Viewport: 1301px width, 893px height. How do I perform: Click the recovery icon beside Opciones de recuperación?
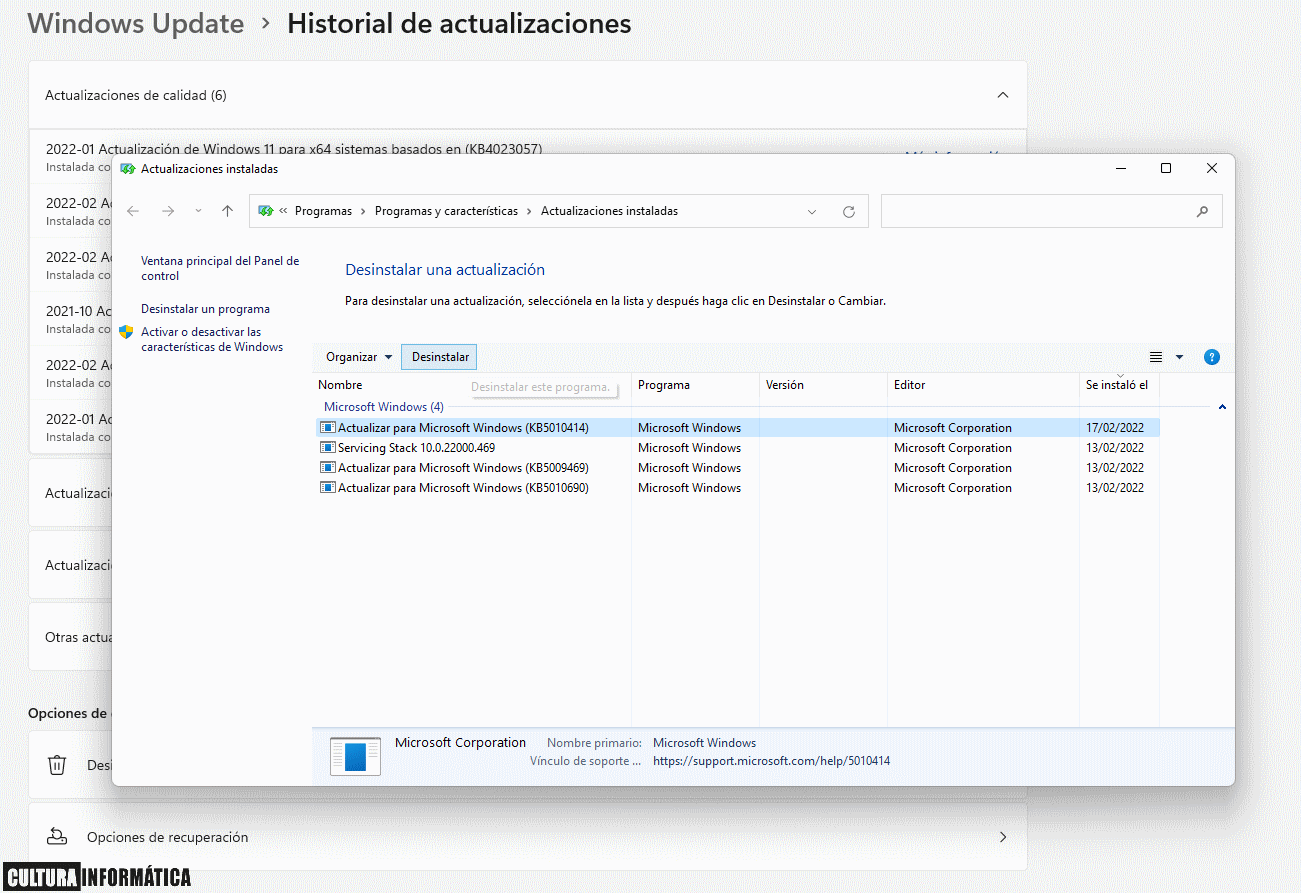[57, 837]
